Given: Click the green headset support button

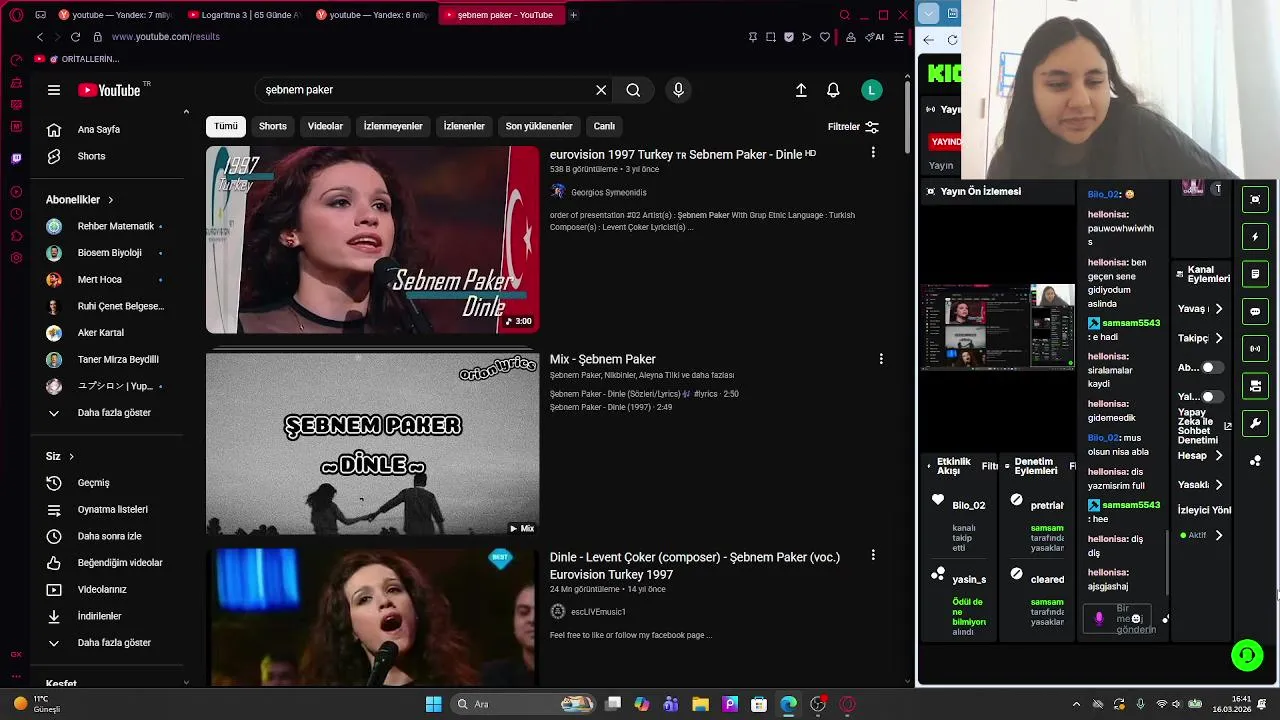Looking at the screenshot, I should point(1247,655).
